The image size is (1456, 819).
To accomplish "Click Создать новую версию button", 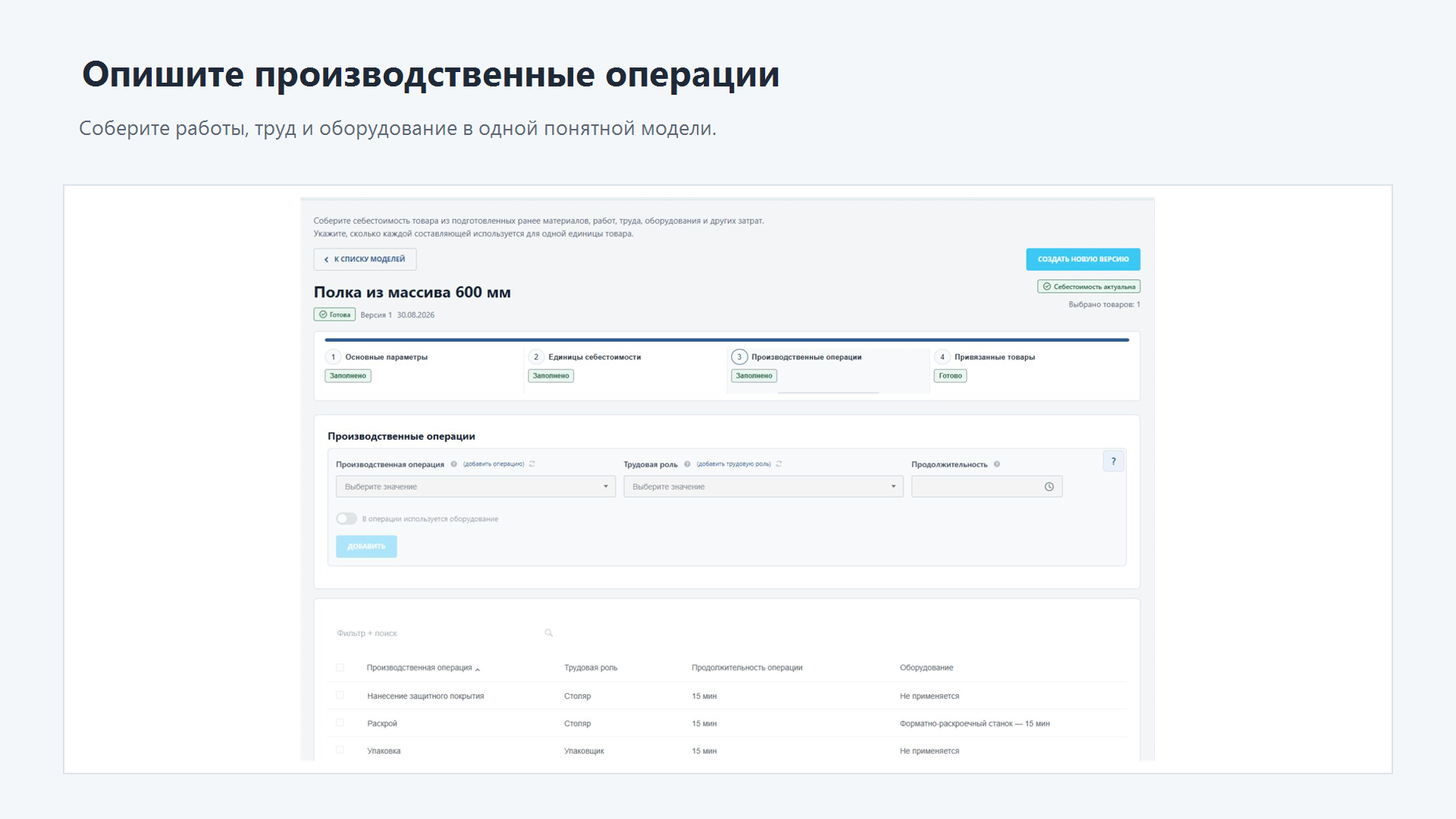I will tap(1083, 259).
